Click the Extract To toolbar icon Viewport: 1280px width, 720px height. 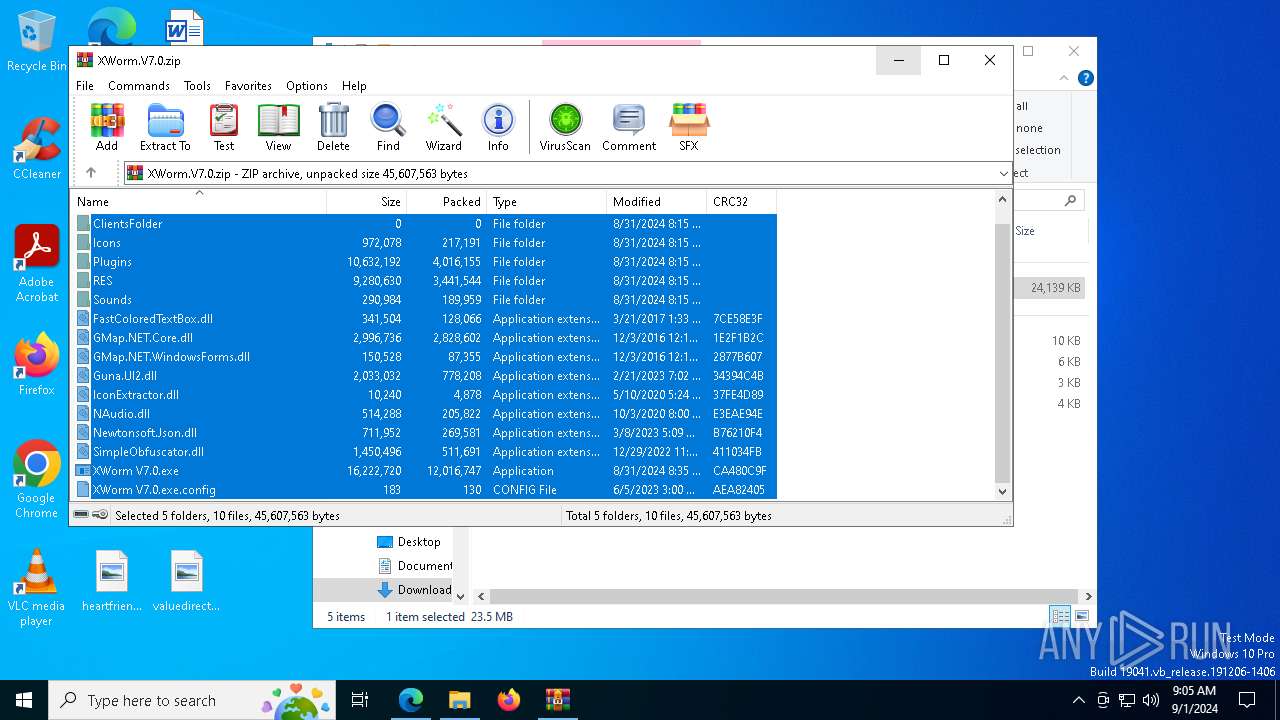[x=165, y=127]
